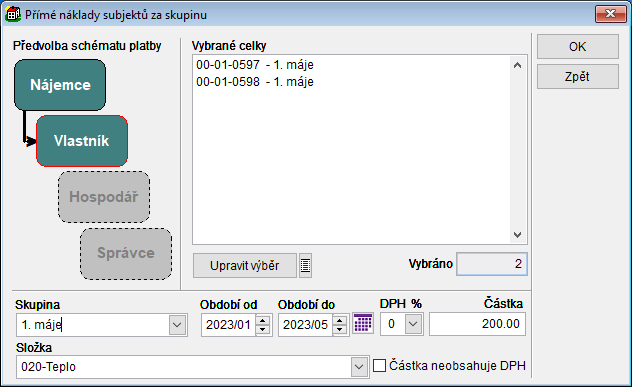632x387 pixels.
Task: Choose the dashed Hospodář scheme block
Action: click(104, 197)
